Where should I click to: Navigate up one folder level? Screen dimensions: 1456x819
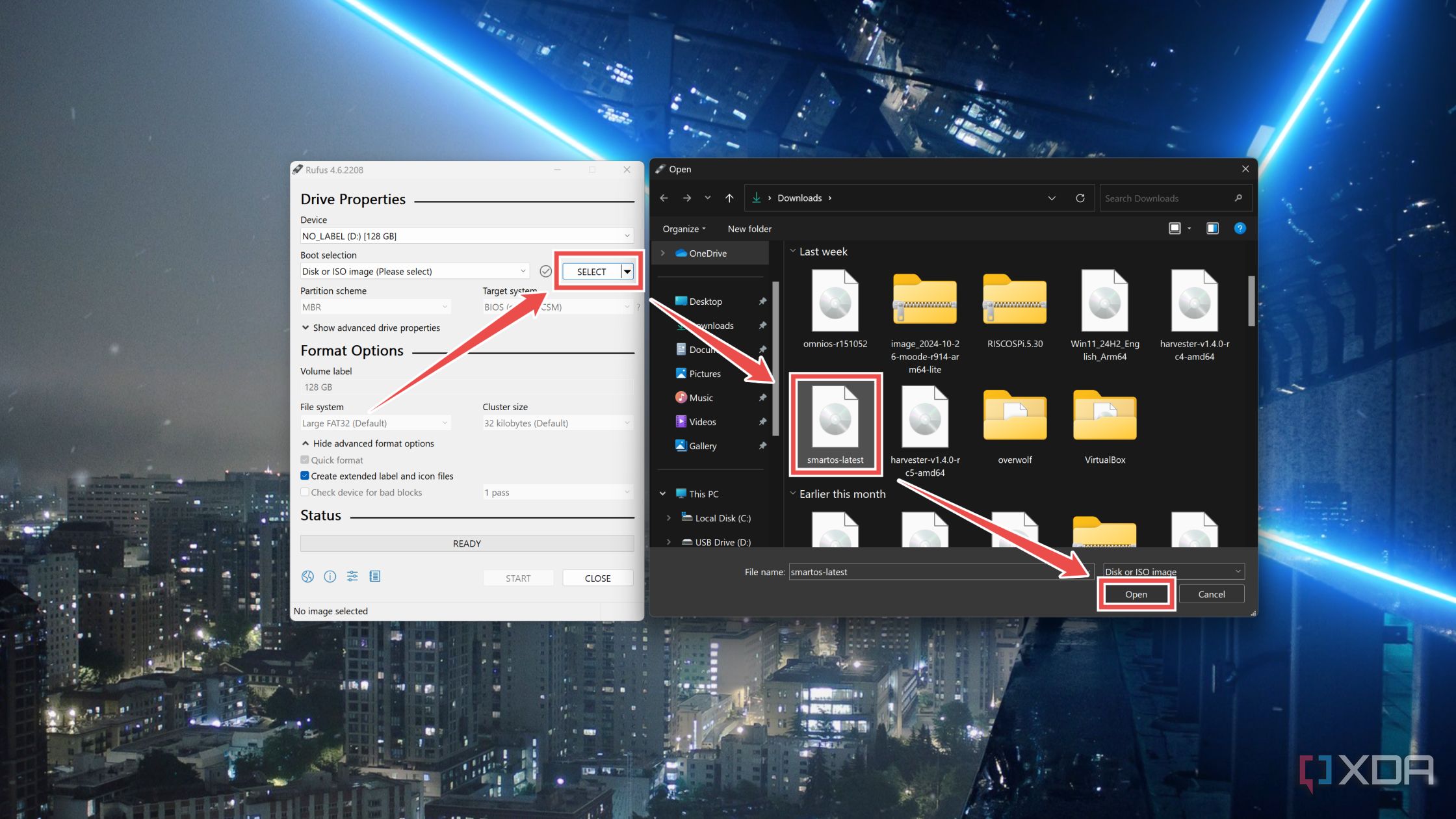click(x=729, y=198)
